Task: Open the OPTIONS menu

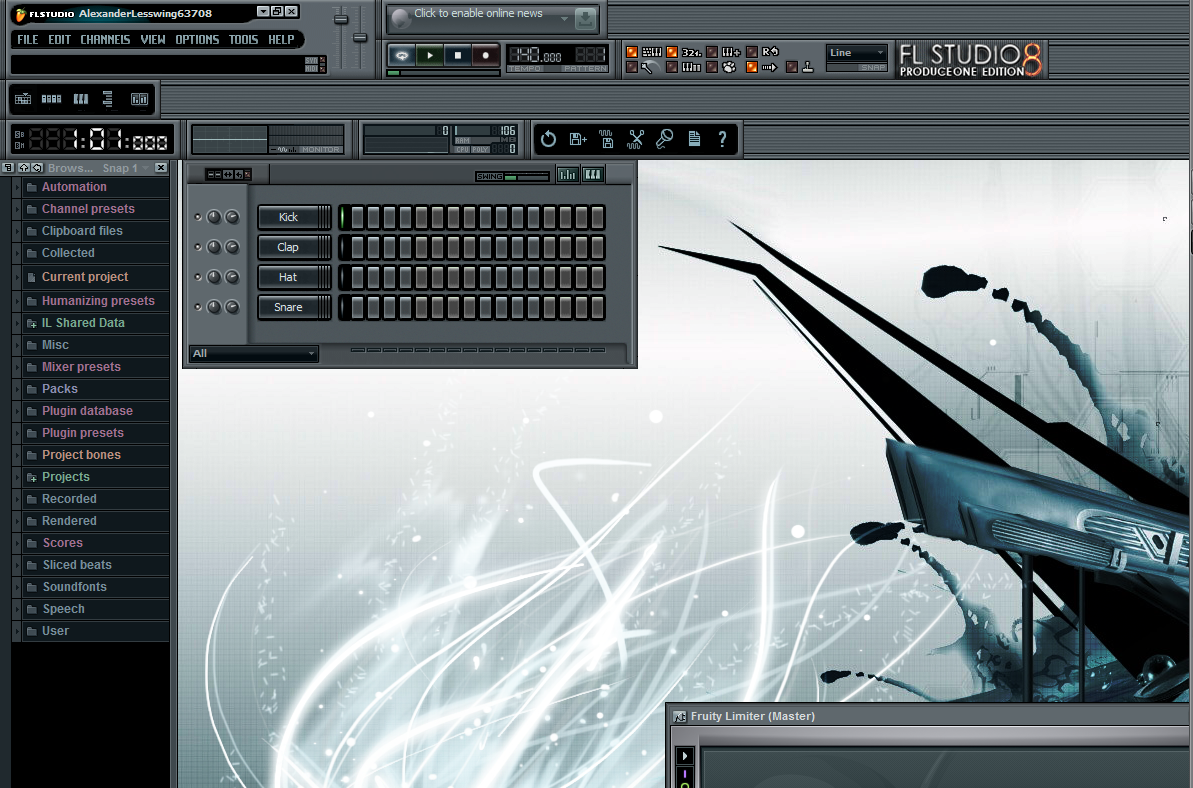Action: (x=197, y=40)
